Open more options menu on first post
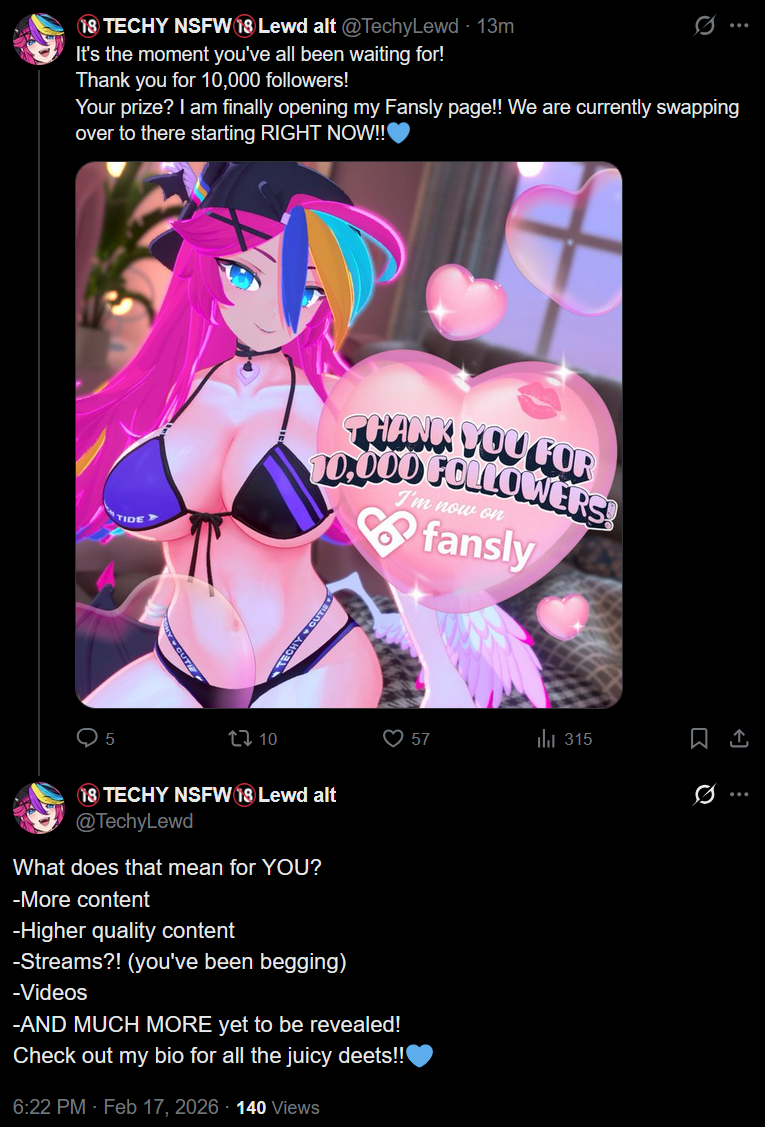This screenshot has width=765, height=1127. (739, 27)
